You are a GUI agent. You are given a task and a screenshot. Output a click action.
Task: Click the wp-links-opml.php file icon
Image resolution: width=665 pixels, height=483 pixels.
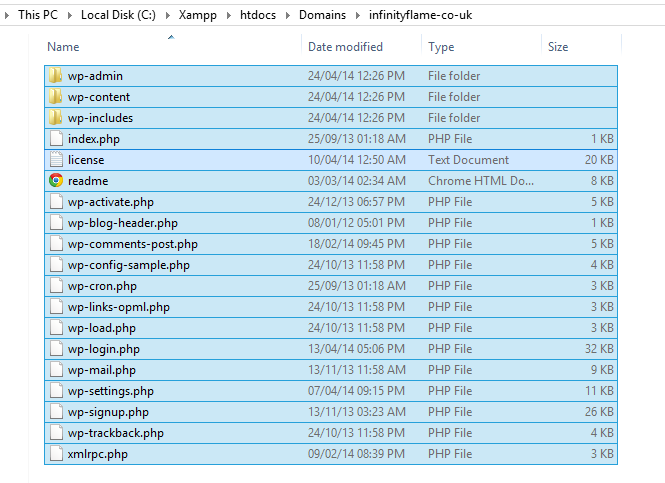[x=56, y=307]
